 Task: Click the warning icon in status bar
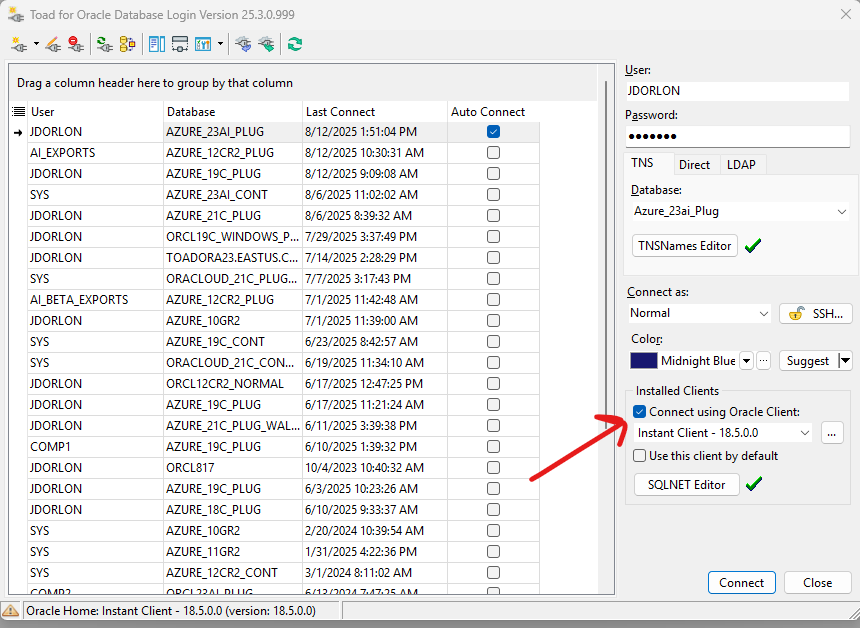pos(10,610)
